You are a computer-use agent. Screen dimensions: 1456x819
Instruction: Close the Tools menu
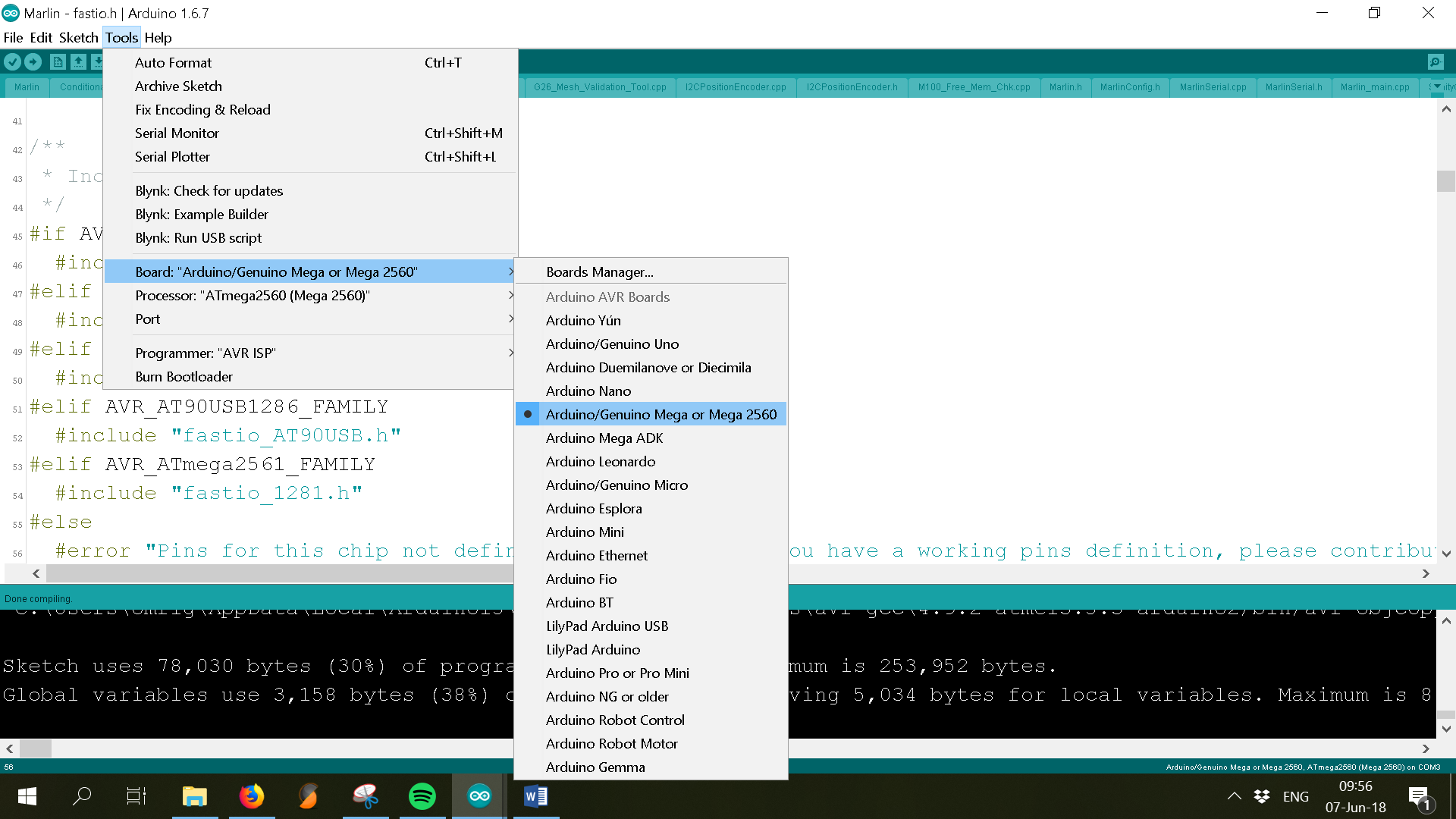121,37
